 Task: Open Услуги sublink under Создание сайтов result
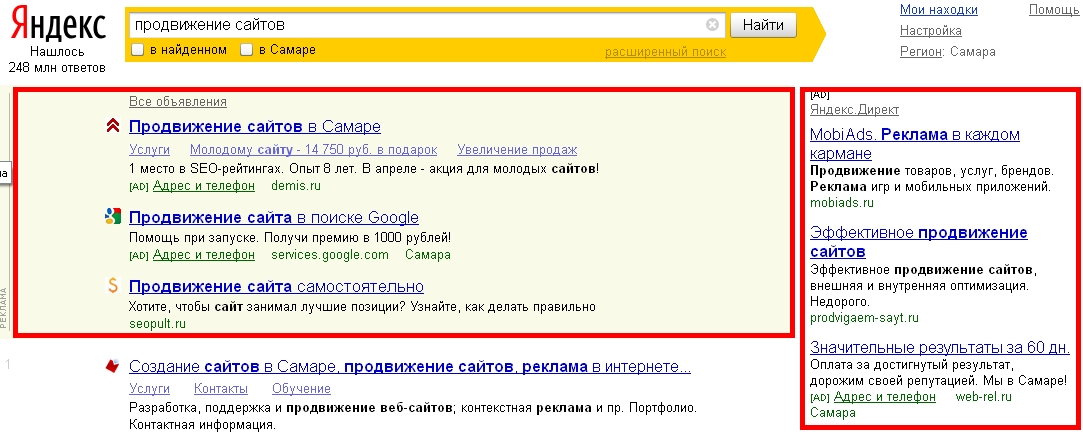pyautogui.click(x=149, y=389)
